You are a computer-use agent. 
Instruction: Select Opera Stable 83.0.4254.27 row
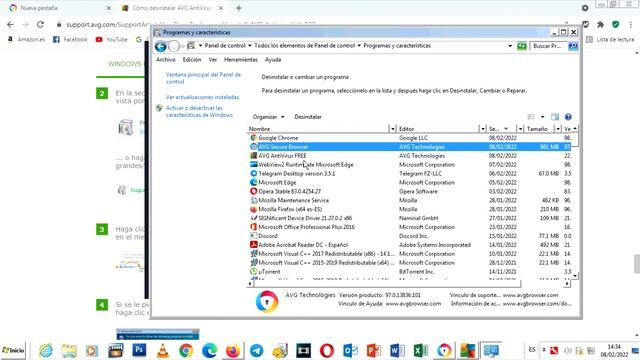click(409, 191)
